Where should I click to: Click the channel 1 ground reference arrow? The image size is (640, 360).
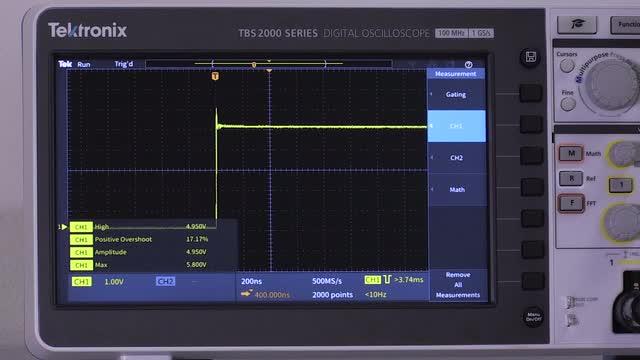point(63,227)
